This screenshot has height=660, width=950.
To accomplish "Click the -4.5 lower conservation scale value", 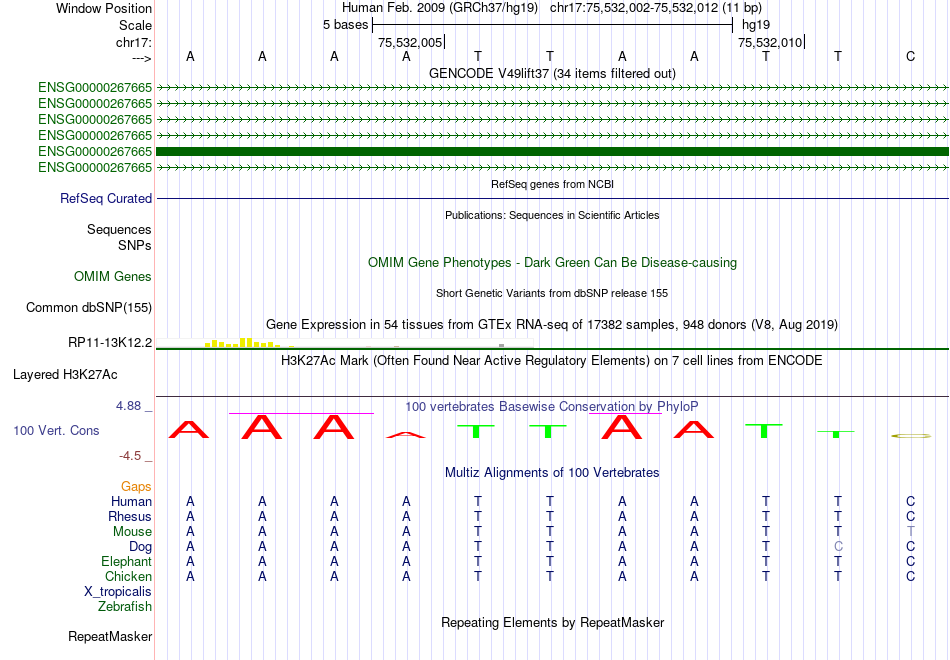I will tap(131, 456).
